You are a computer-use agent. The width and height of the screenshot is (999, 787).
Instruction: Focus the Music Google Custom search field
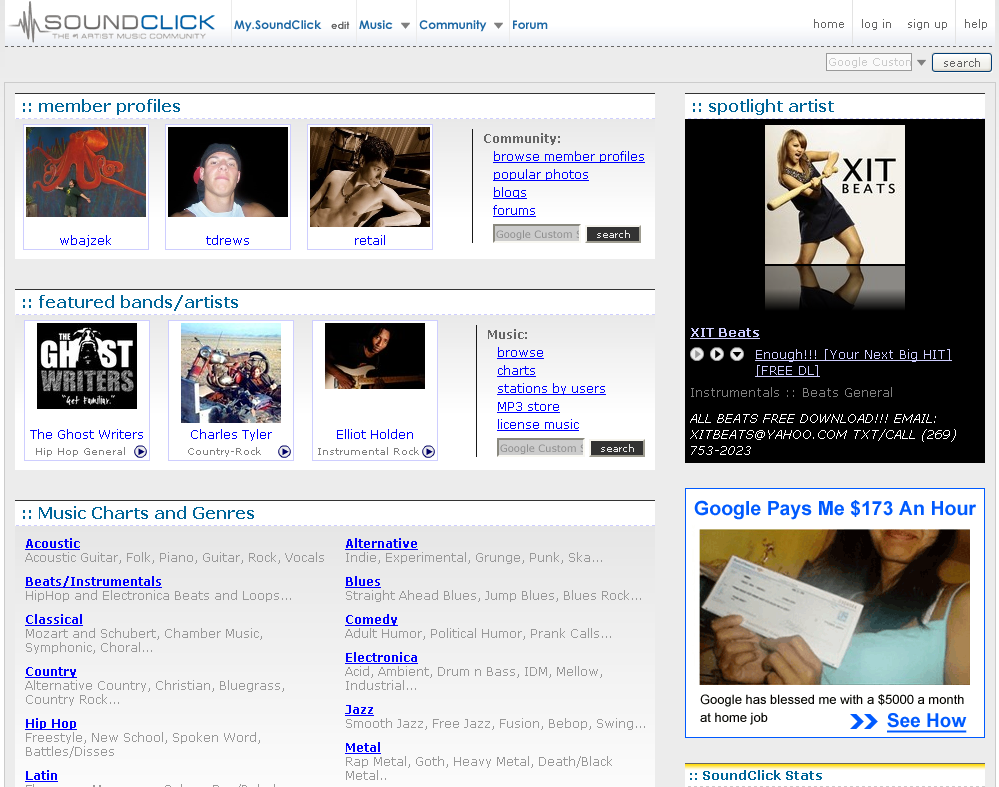540,448
